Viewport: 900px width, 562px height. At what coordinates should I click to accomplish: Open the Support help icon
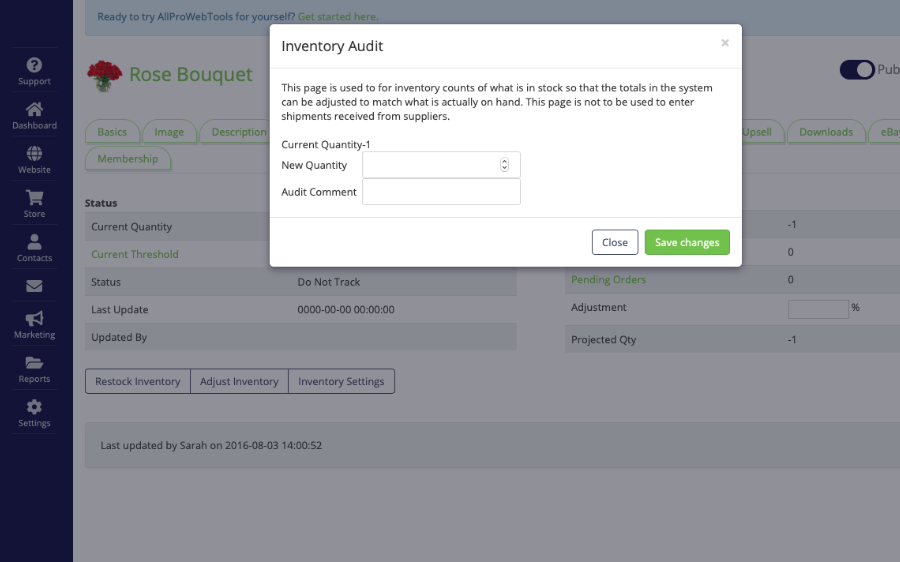click(34, 65)
